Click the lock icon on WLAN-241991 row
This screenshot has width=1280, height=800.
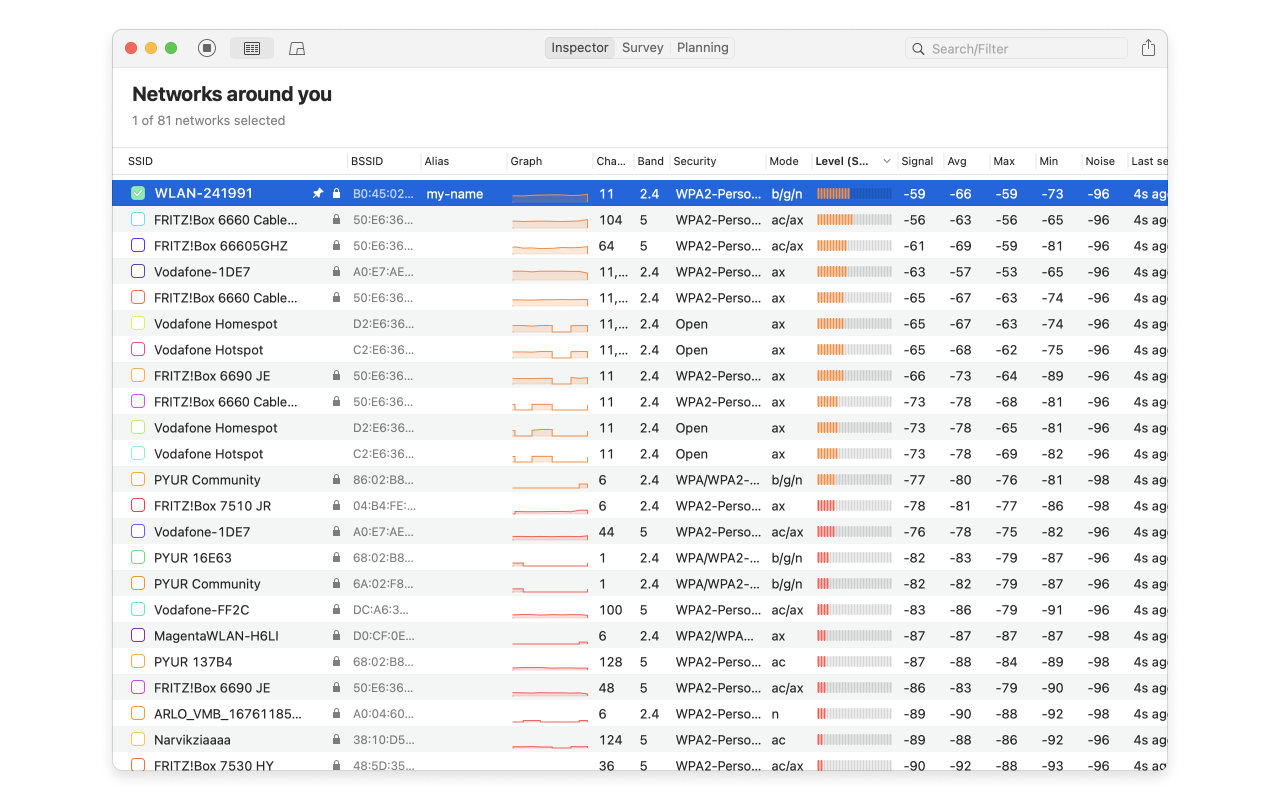[x=336, y=193]
